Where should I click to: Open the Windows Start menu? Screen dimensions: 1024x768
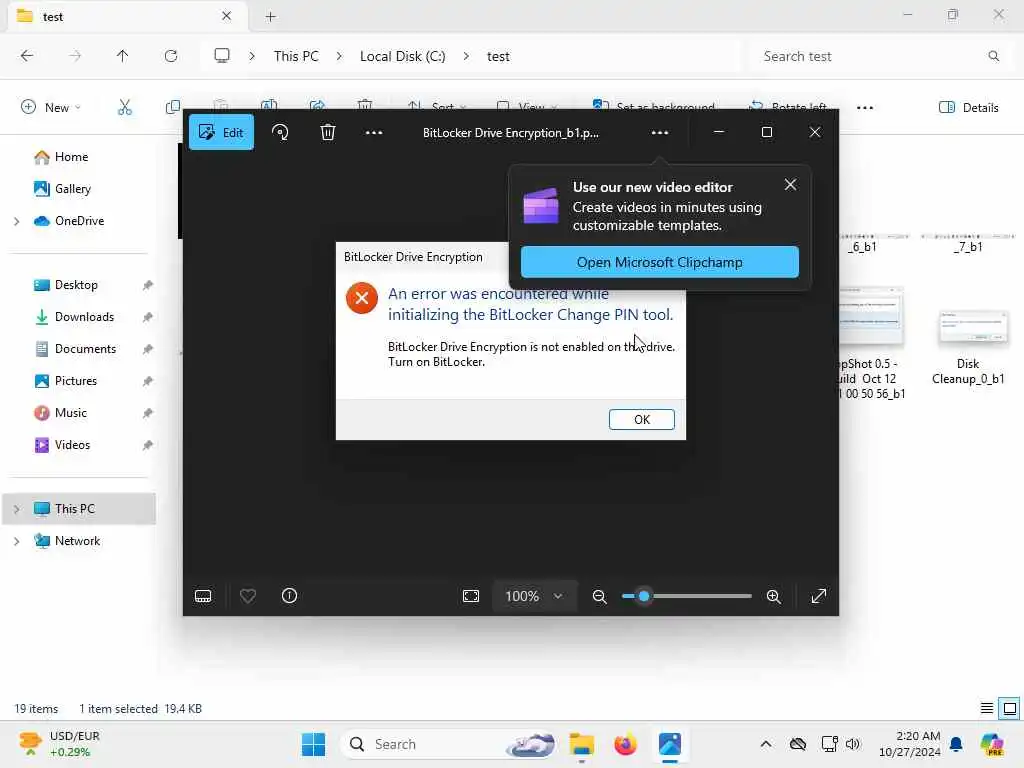pos(313,744)
